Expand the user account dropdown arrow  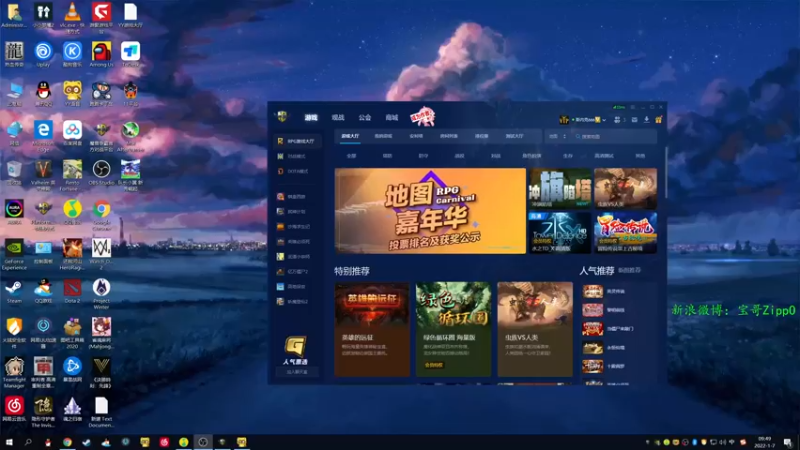click(x=604, y=120)
